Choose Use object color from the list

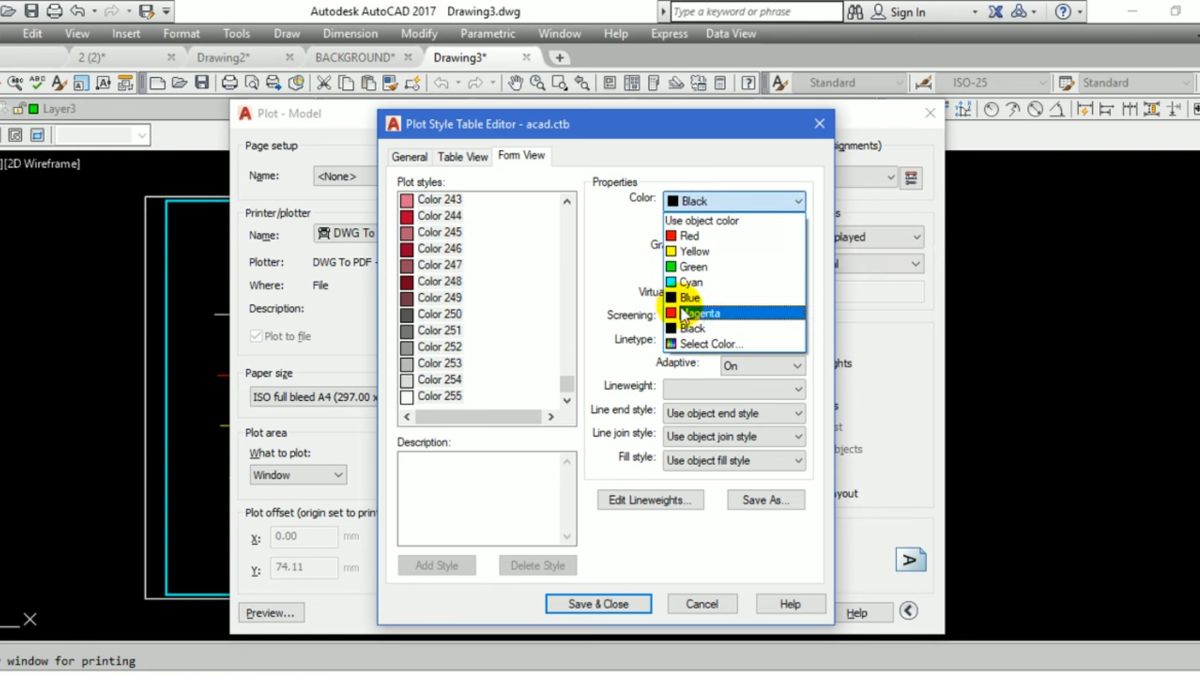pos(734,221)
